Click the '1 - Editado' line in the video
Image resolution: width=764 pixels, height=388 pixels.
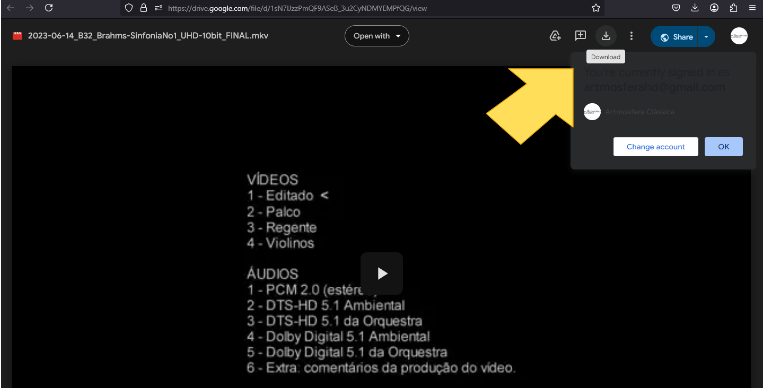point(287,195)
